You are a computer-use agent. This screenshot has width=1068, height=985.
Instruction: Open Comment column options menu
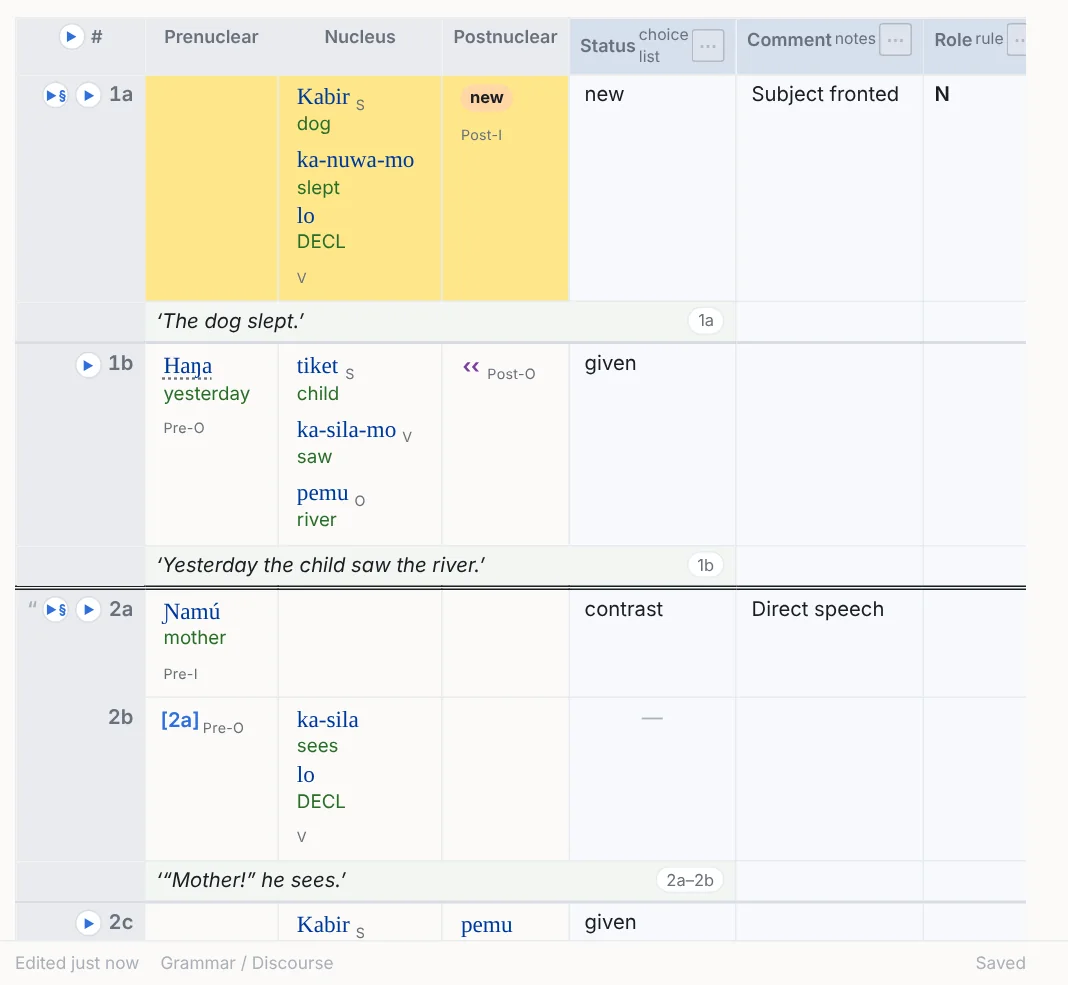895,40
